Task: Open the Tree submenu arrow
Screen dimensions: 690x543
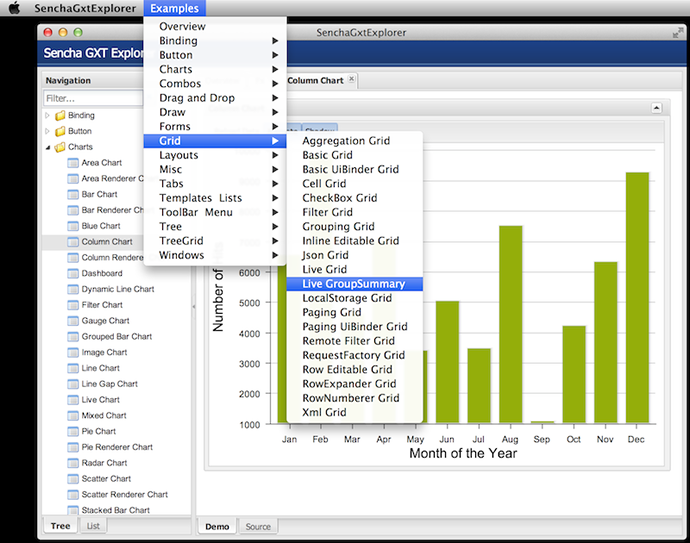Action: [x=275, y=227]
